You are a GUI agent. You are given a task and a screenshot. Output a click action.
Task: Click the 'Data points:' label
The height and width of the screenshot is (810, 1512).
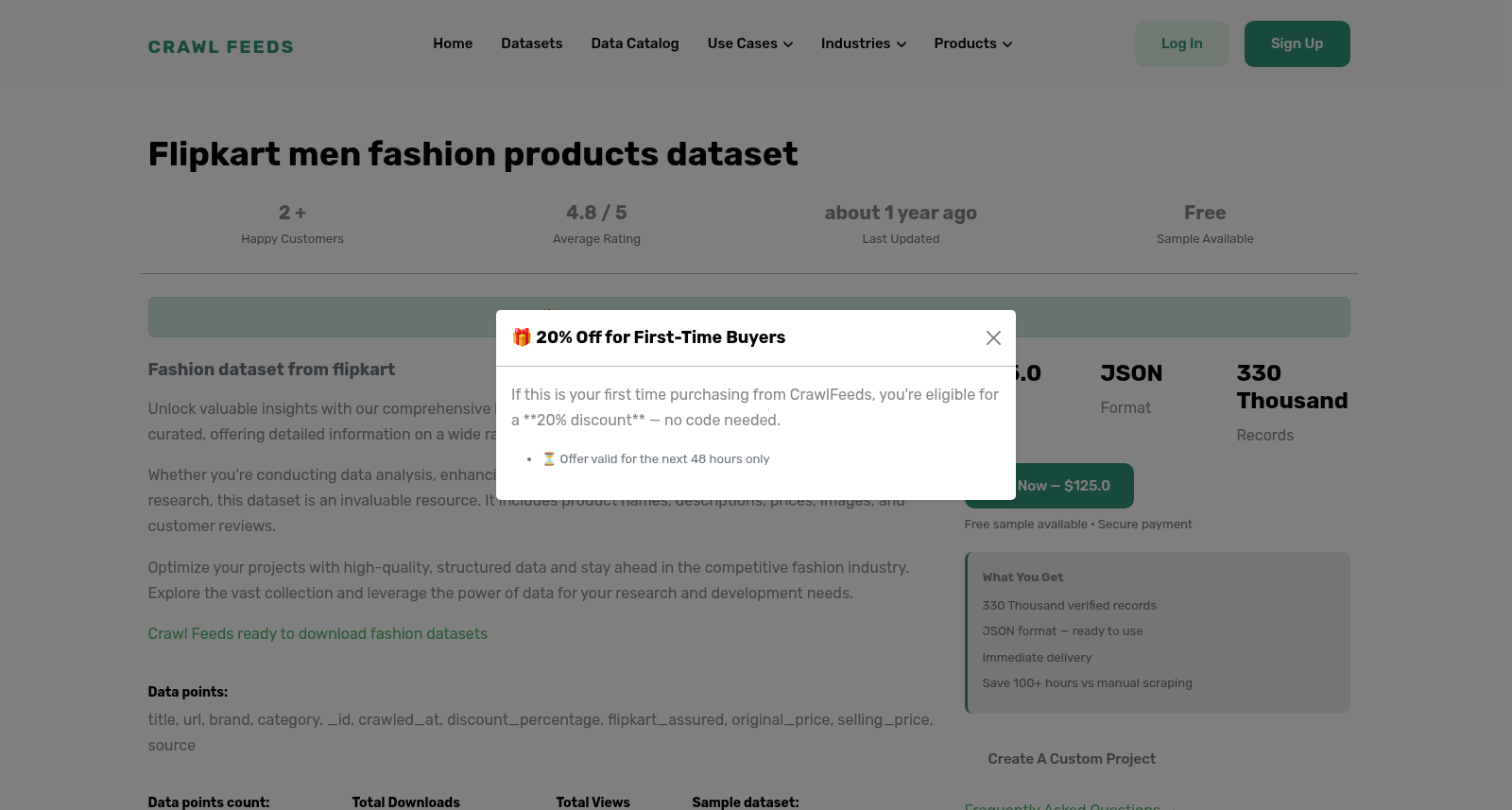(188, 692)
